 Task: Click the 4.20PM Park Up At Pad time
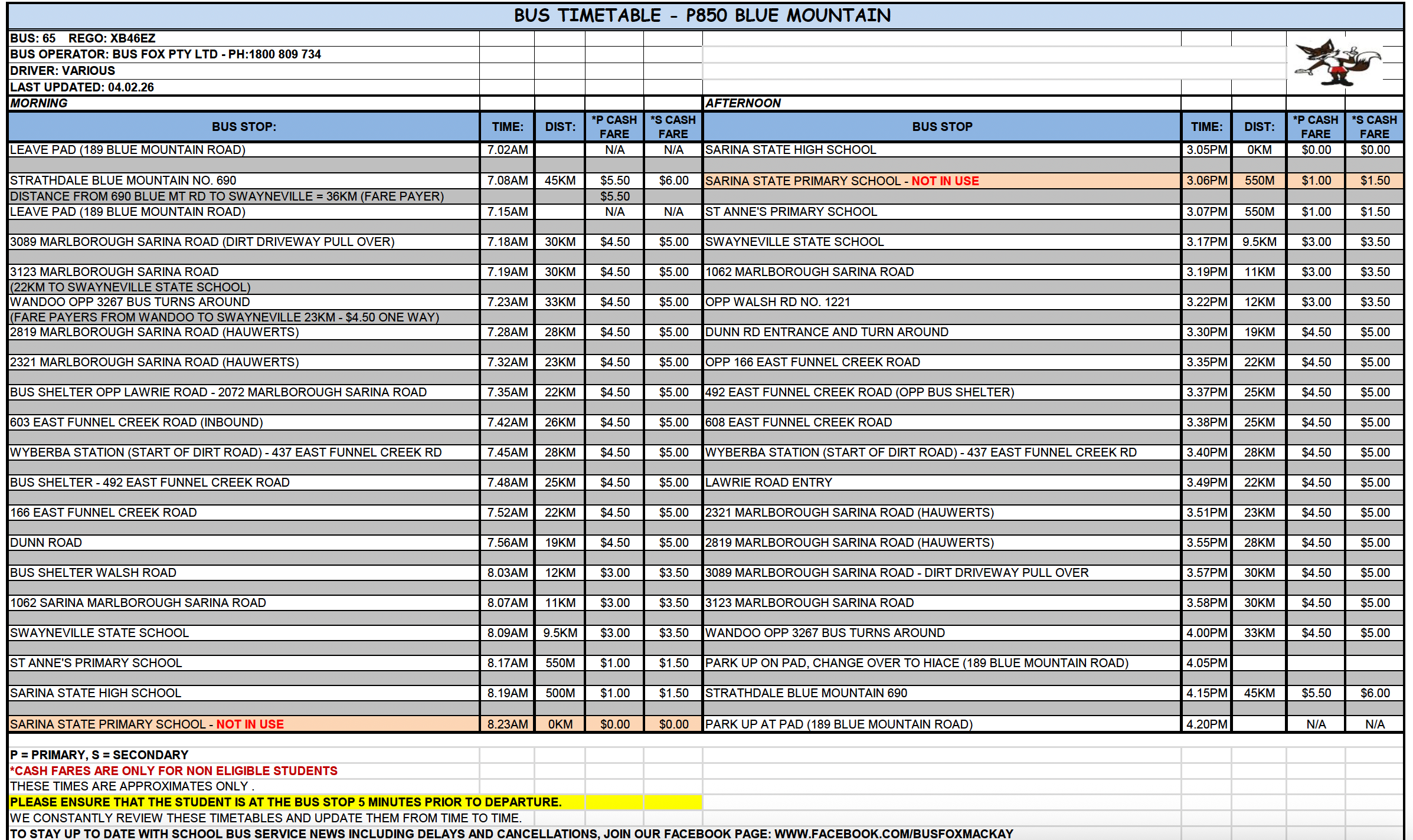[1206, 724]
